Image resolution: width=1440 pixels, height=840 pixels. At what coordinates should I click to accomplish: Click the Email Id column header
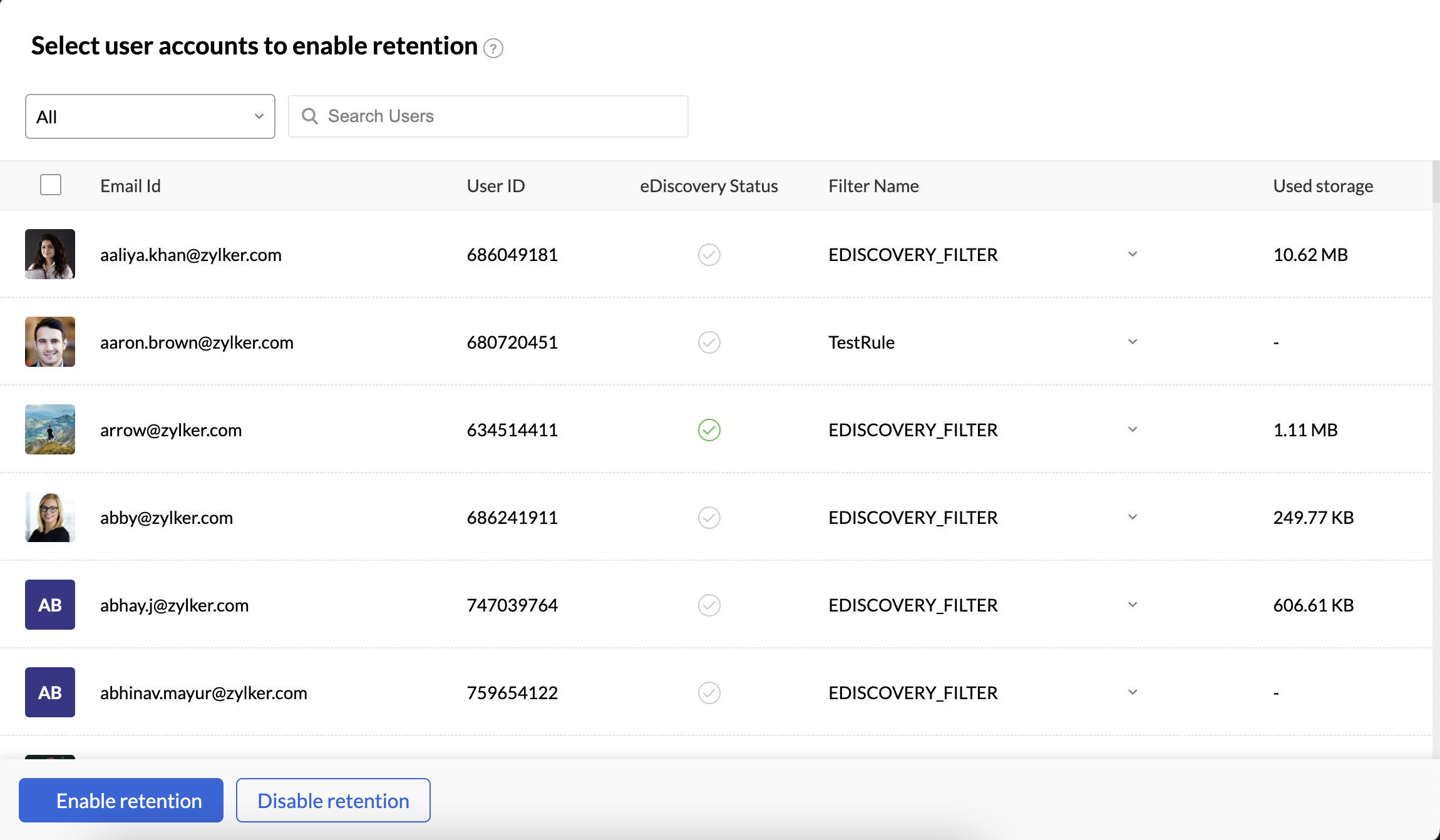click(130, 185)
